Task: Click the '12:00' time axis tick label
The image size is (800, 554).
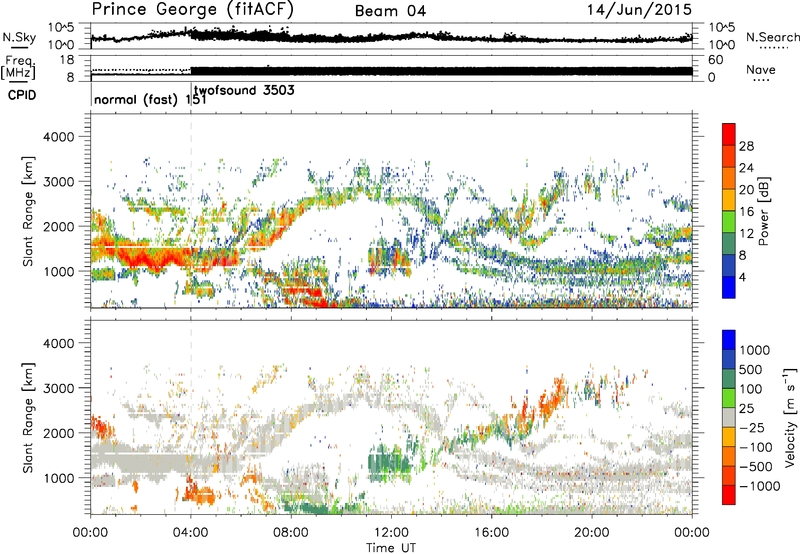Action: pyautogui.click(x=391, y=533)
